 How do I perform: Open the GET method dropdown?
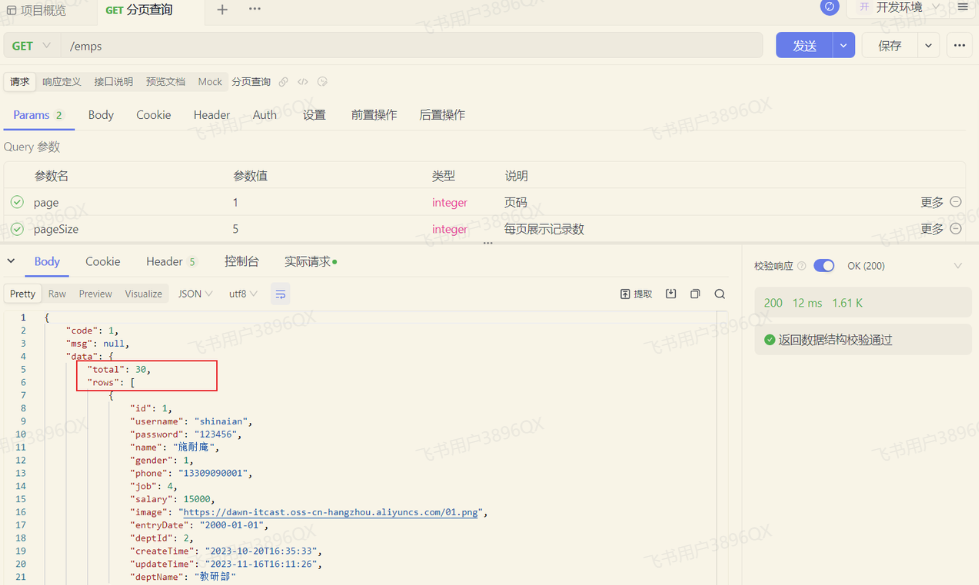point(31,46)
